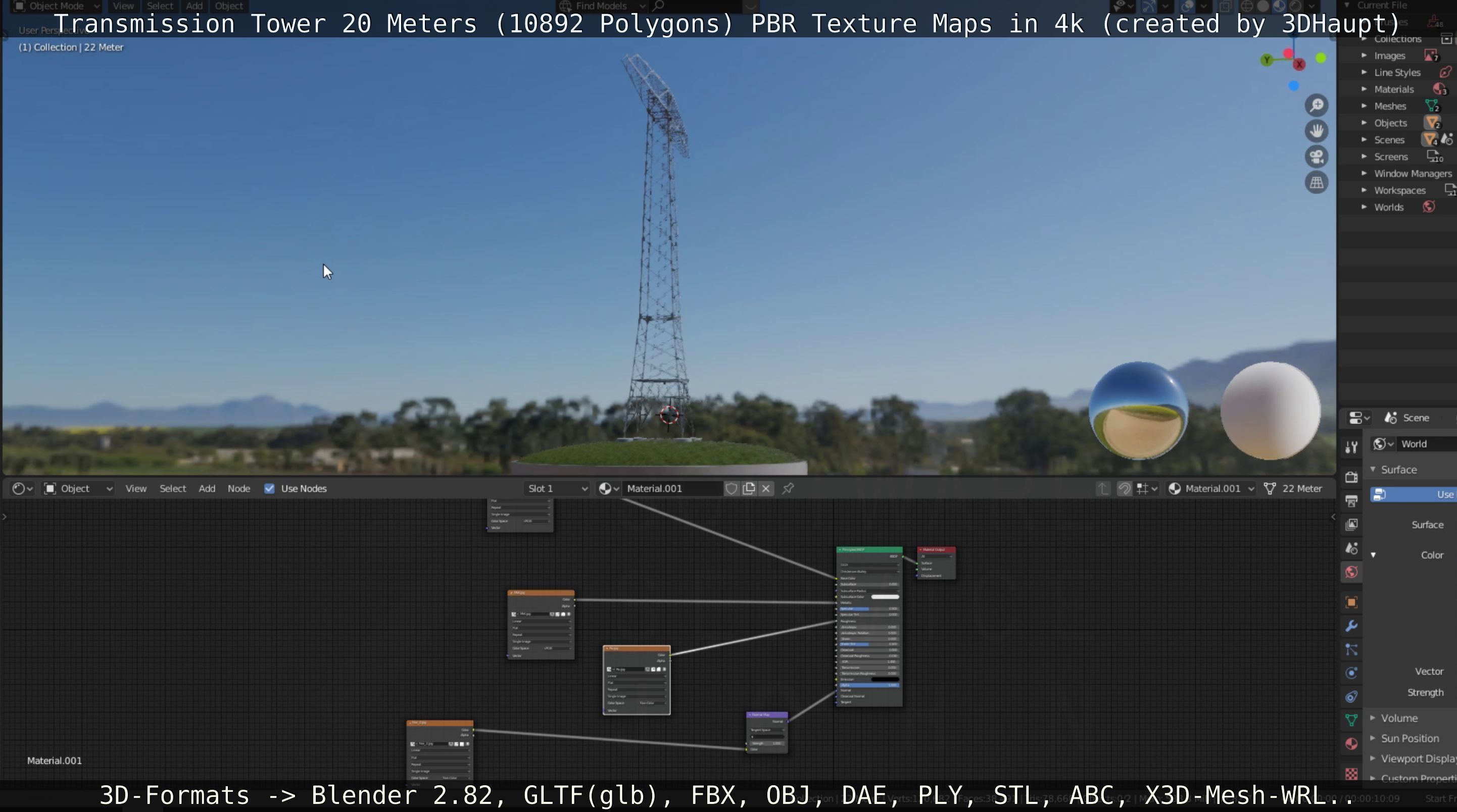This screenshot has height=812, width=1457.
Task: Toggle camera view with camera gizmo
Action: click(x=1317, y=157)
